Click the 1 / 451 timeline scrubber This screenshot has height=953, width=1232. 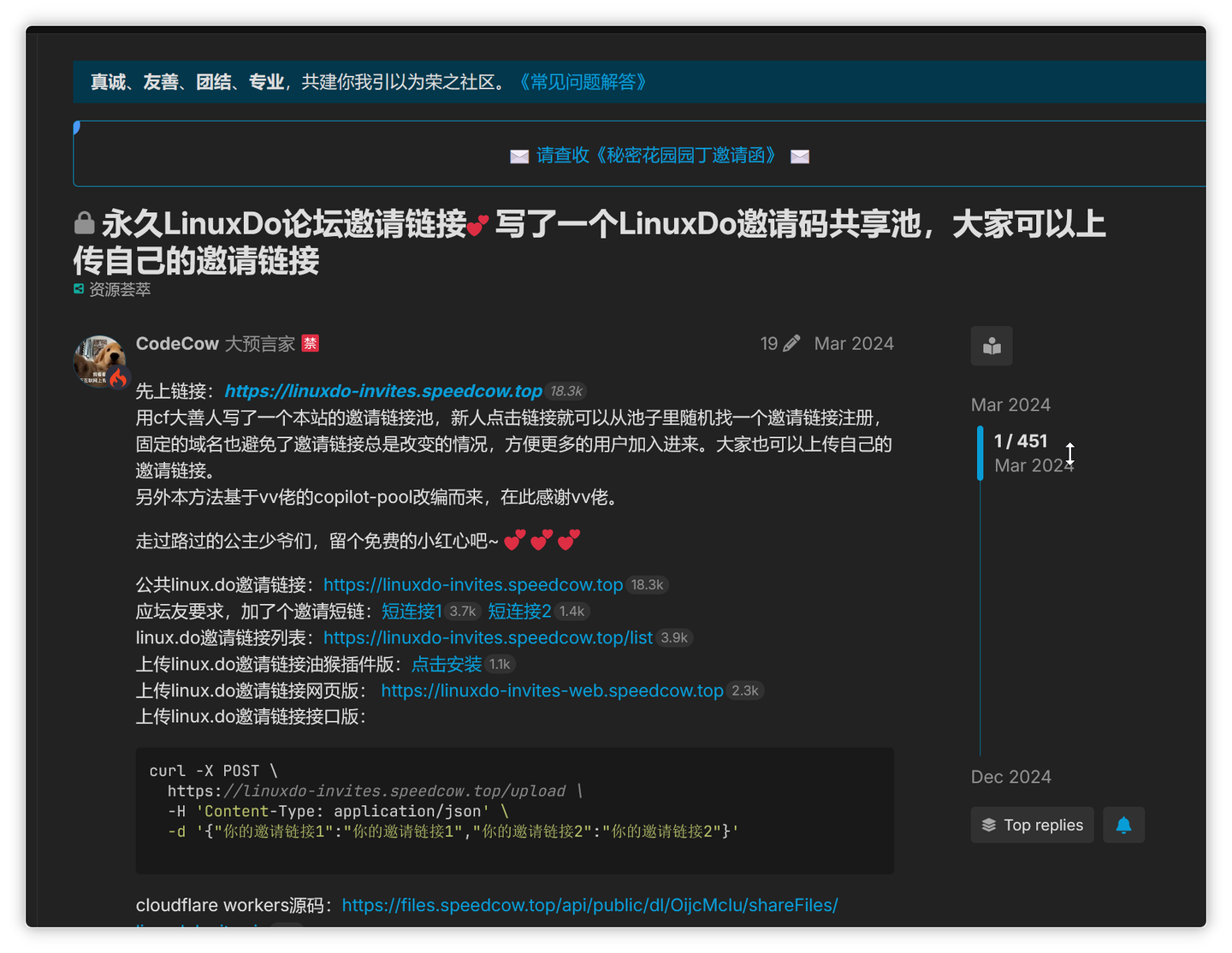[1020, 441]
